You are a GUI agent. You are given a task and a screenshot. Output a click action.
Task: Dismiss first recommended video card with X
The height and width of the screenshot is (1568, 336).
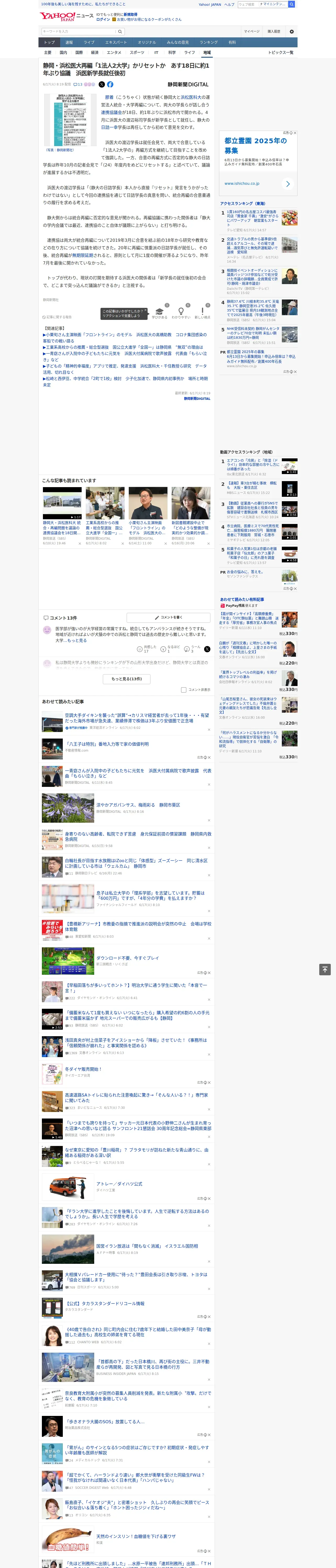pyautogui.click(x=80, y=543)
